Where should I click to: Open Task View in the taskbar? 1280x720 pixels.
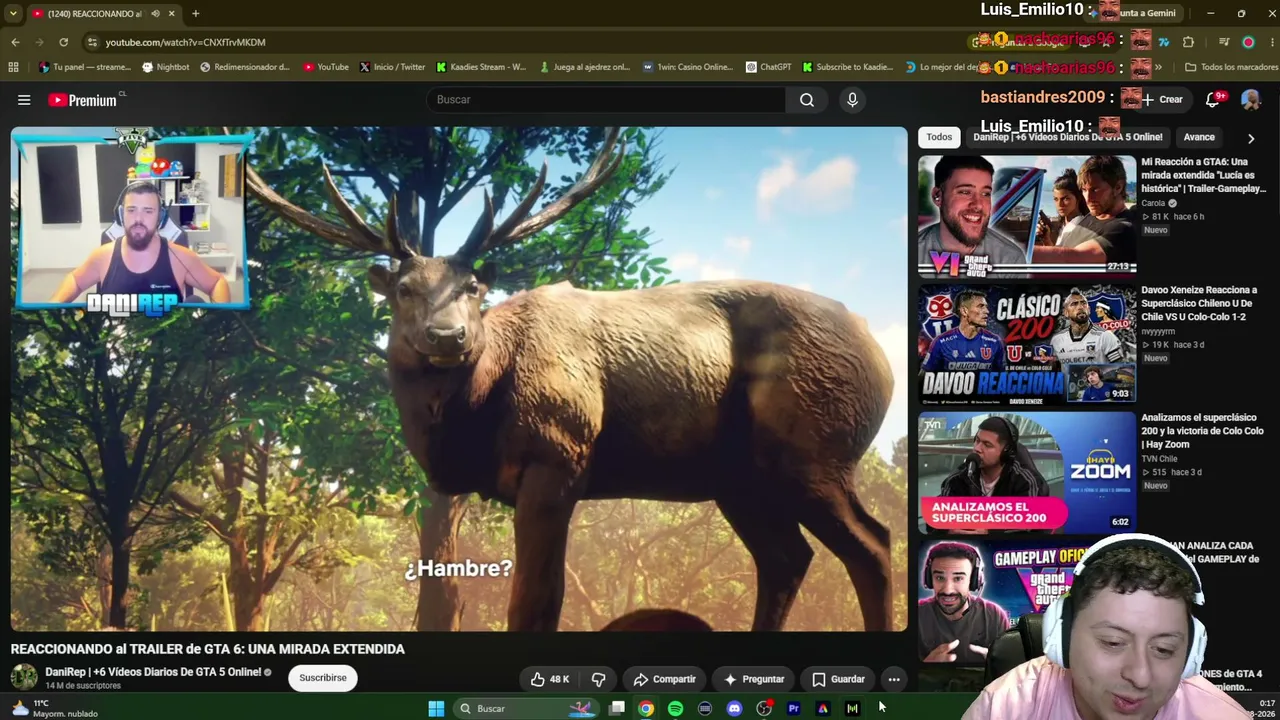(617, 708)
